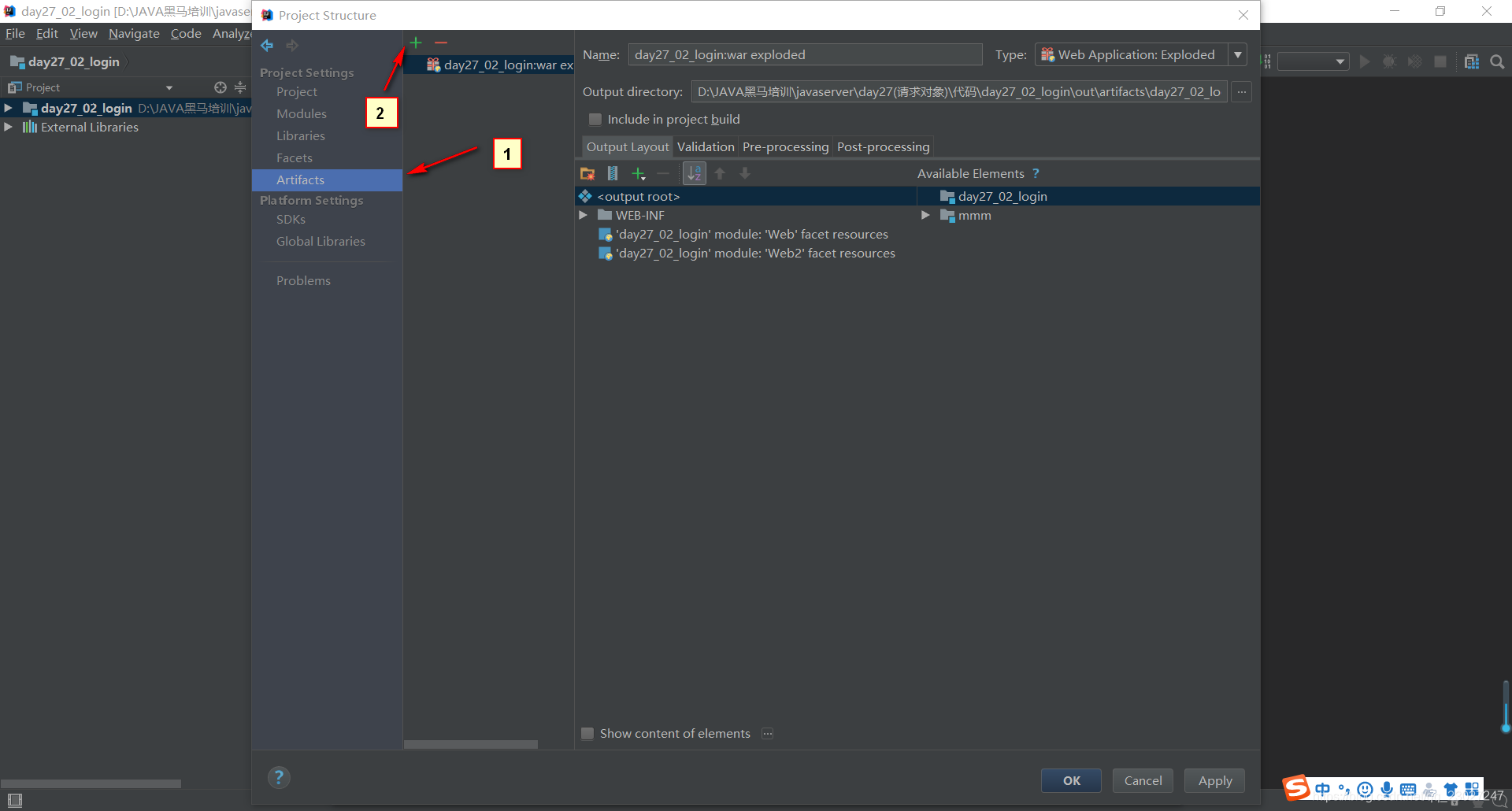Open the Project view selector dropdown
Screen dimensions: 1512x811
coord(169,87)
